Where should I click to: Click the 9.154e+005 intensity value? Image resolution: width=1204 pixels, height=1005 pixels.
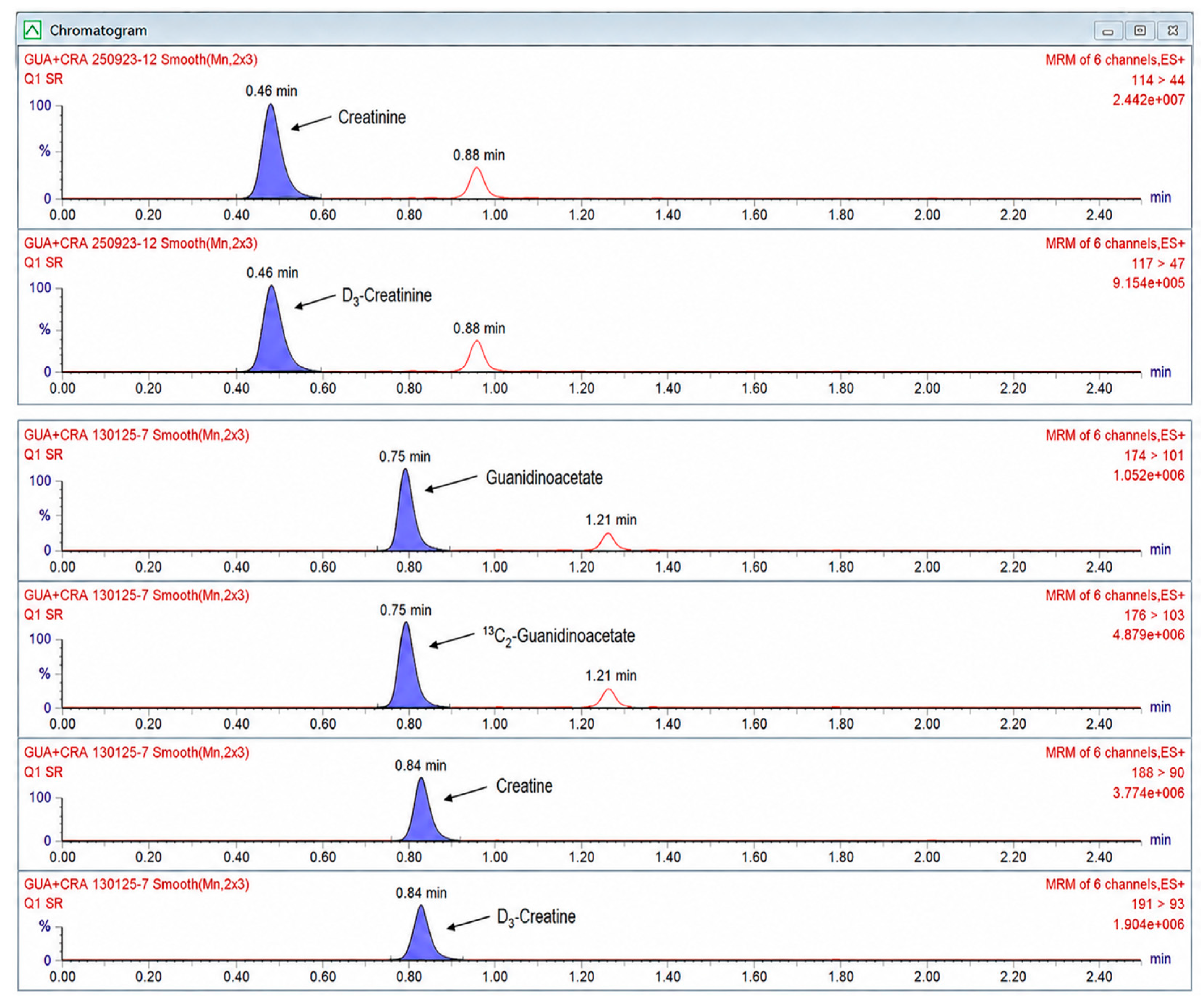(x=1148, y=283)
